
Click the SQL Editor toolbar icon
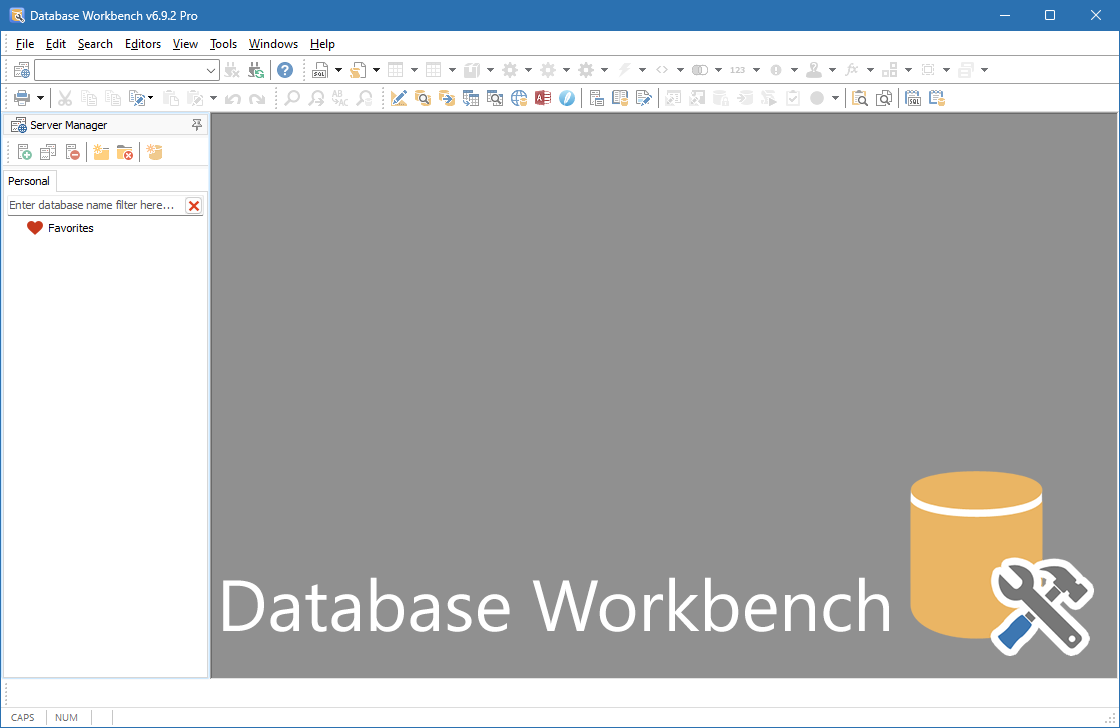(x=321, y=69)
